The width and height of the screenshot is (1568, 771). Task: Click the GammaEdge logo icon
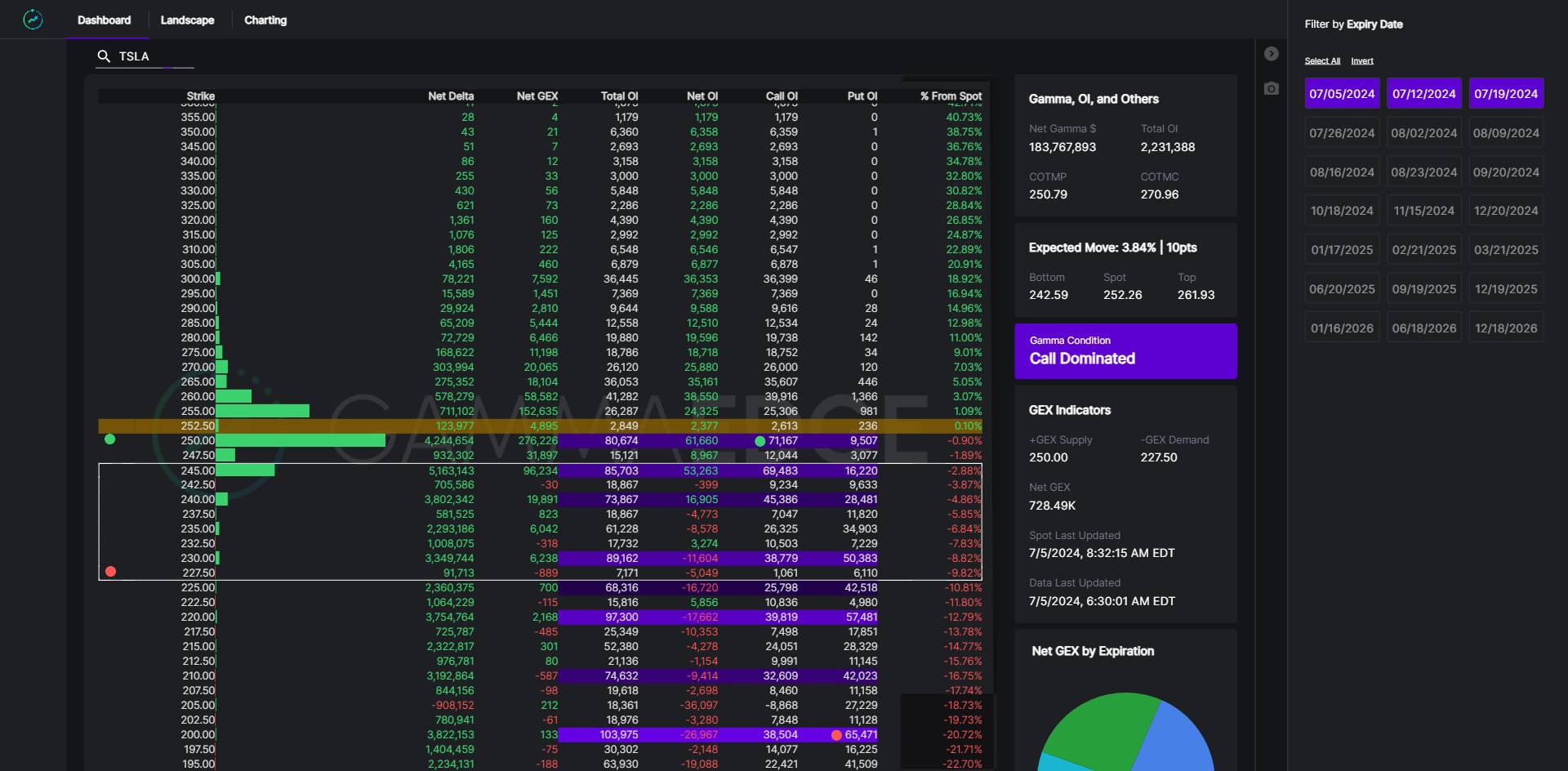[33, 20]
